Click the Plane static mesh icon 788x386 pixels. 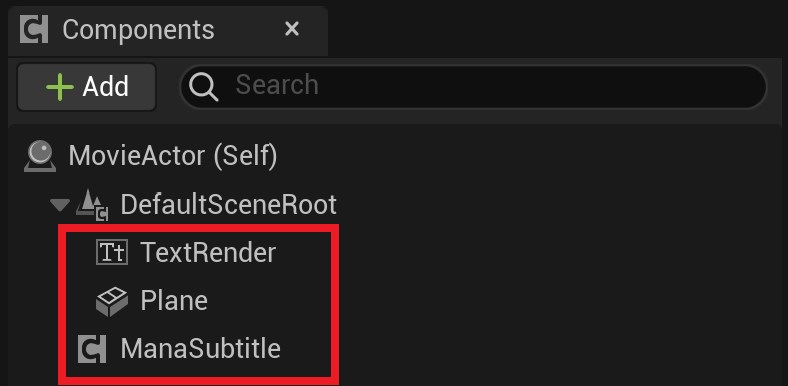point(112,301)
